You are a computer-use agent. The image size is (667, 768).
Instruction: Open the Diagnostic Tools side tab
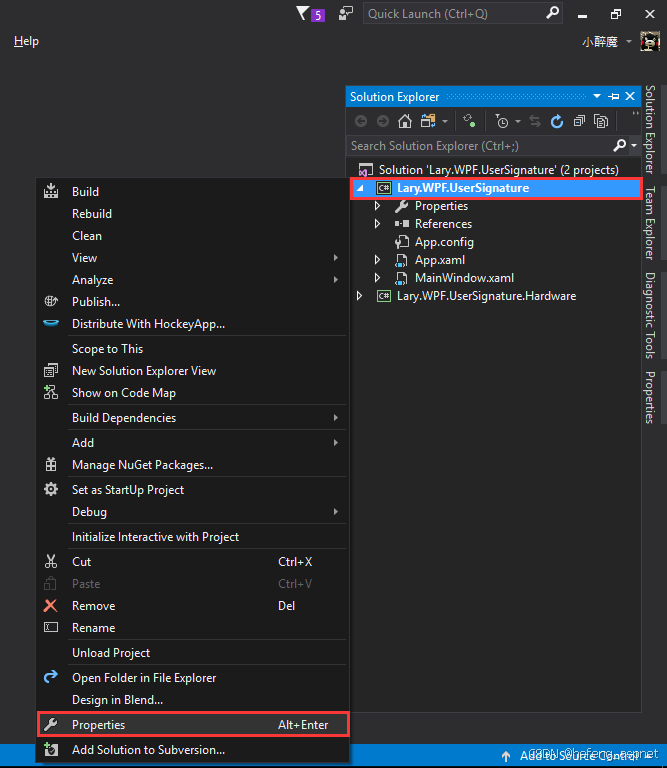tap(650, 315)
